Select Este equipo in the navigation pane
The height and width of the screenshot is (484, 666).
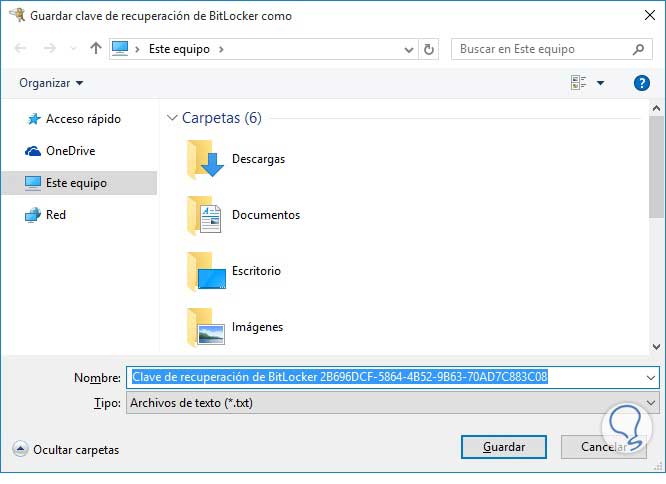click(x=79, y=183)
